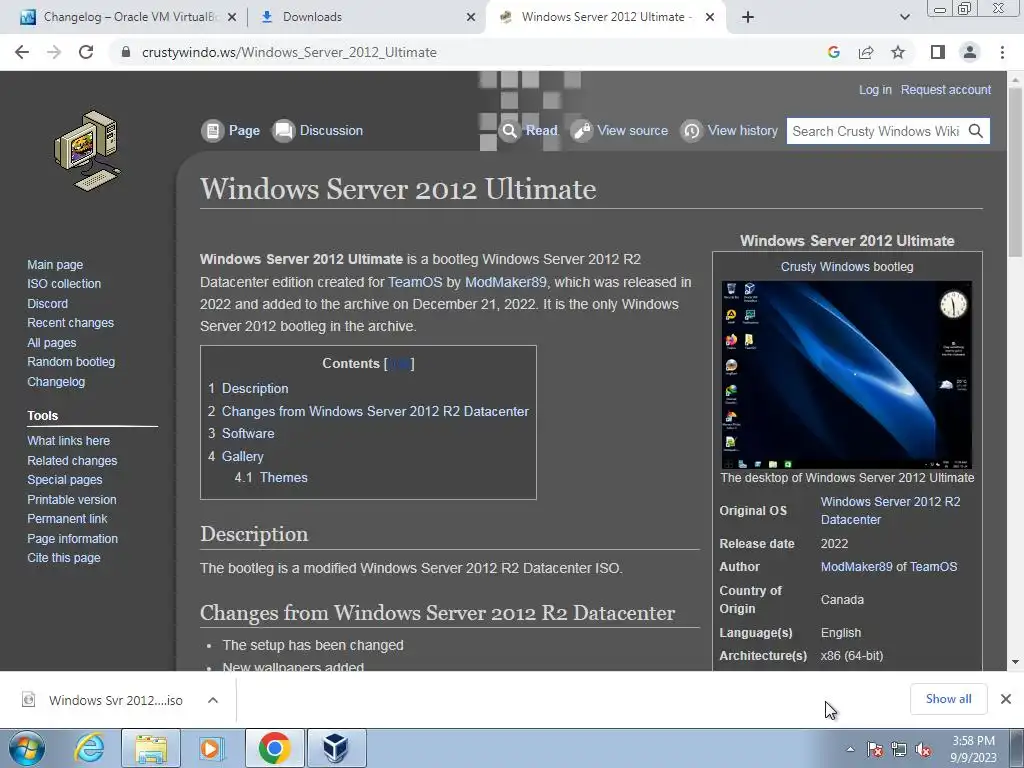Click the search magnifier in wiki search box

tap(976, 131)
